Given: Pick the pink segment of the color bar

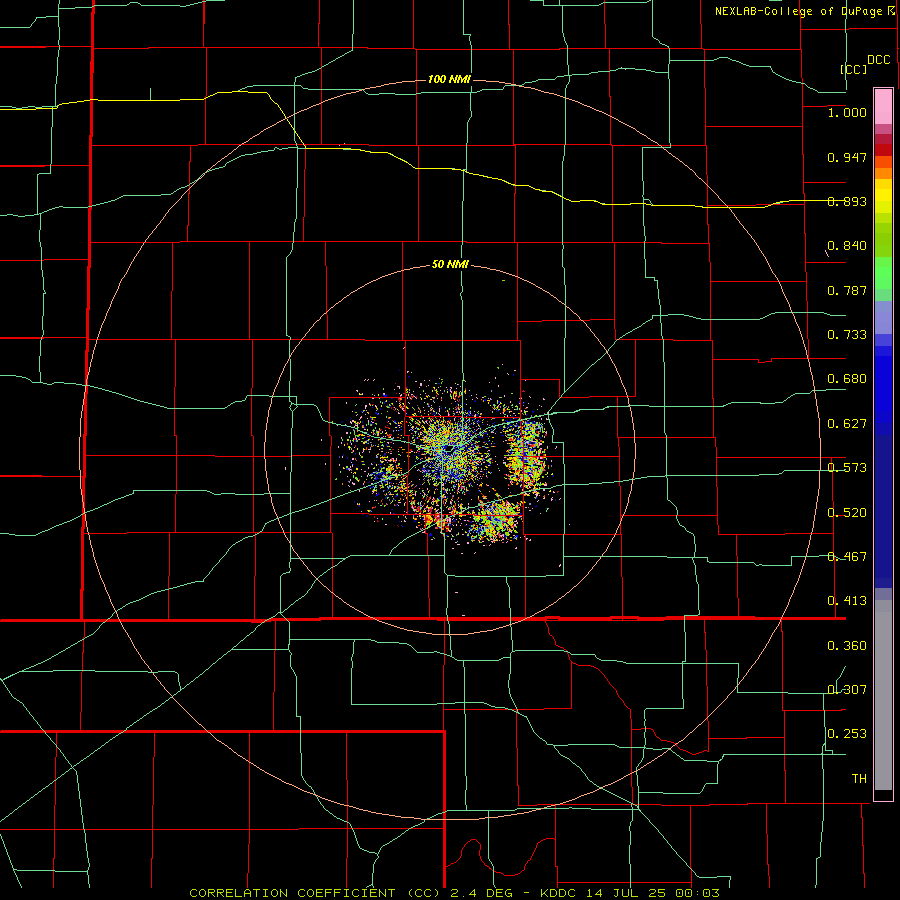Looking at the screenshot, I should point(883,107).
